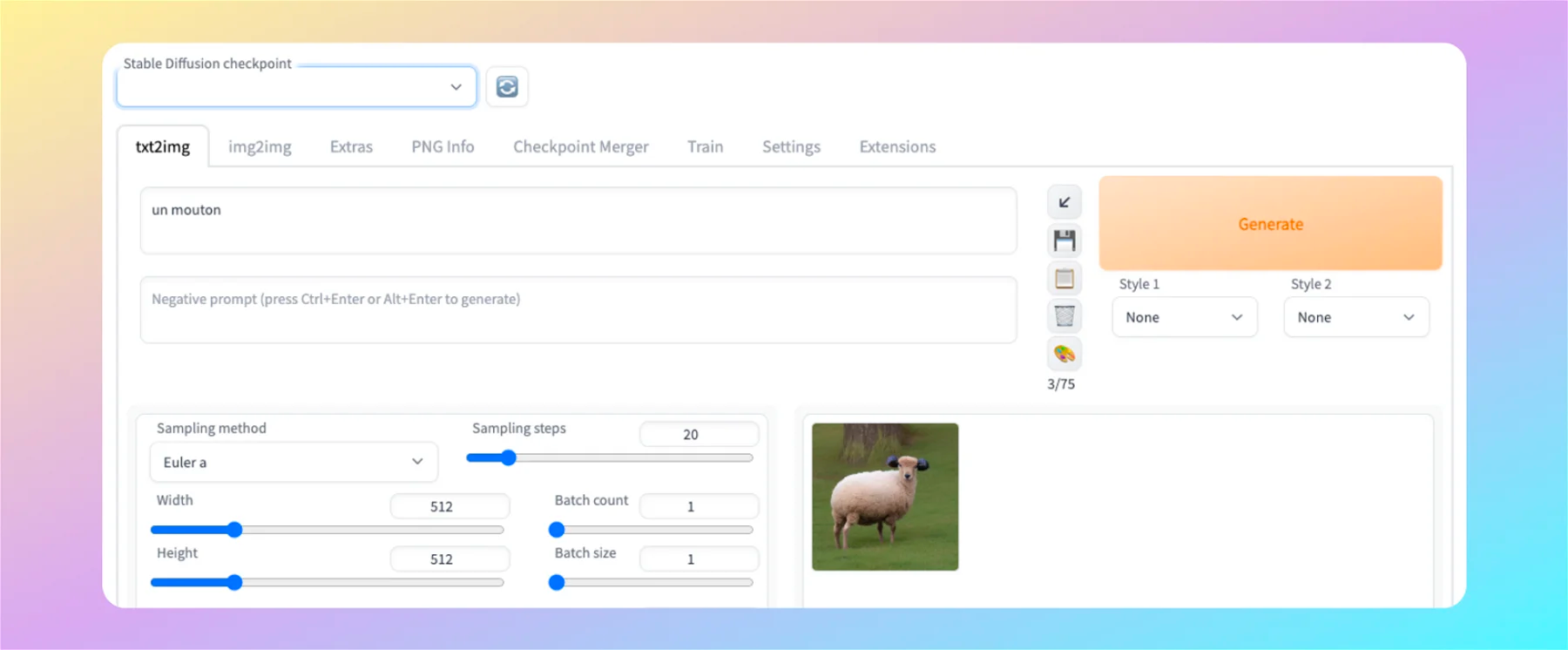
Task: Open the PNG Info tab
Action: pyautogui.click(x=443, y=146)
